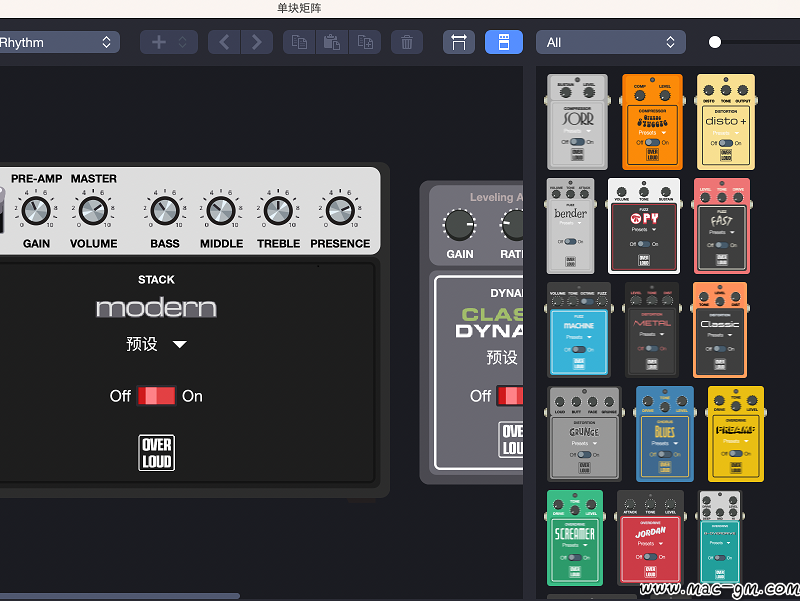Viewport: 800px width, 601px height.
Task: Click the trash can delete icon
Action: [407, 42]
